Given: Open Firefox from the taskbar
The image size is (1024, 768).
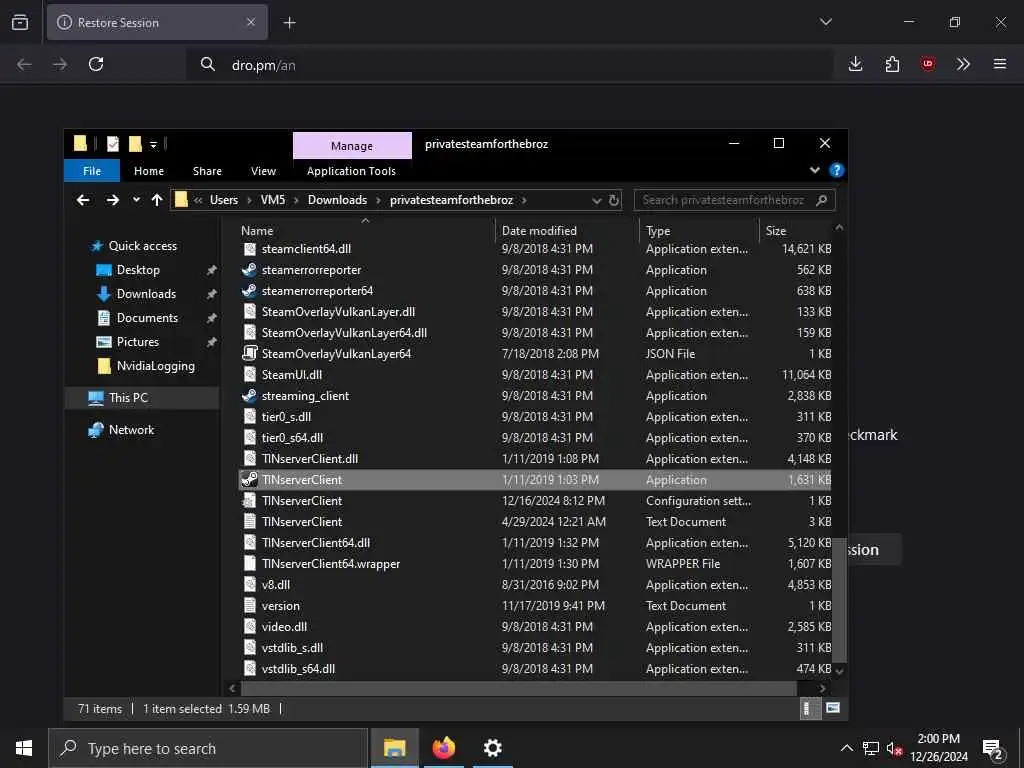Looking at the screenshot, I should (443, 748).
